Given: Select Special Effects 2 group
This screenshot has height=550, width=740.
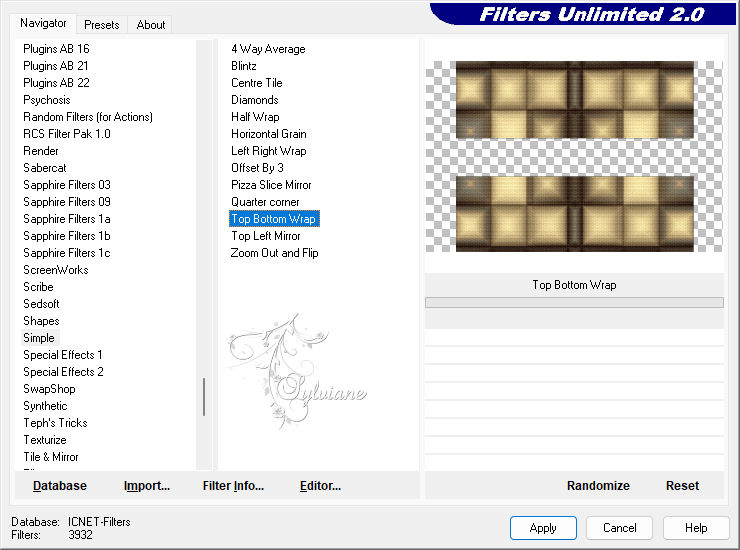Looking at the screenshot, I should pyautogui.click(x=63, y=372).
